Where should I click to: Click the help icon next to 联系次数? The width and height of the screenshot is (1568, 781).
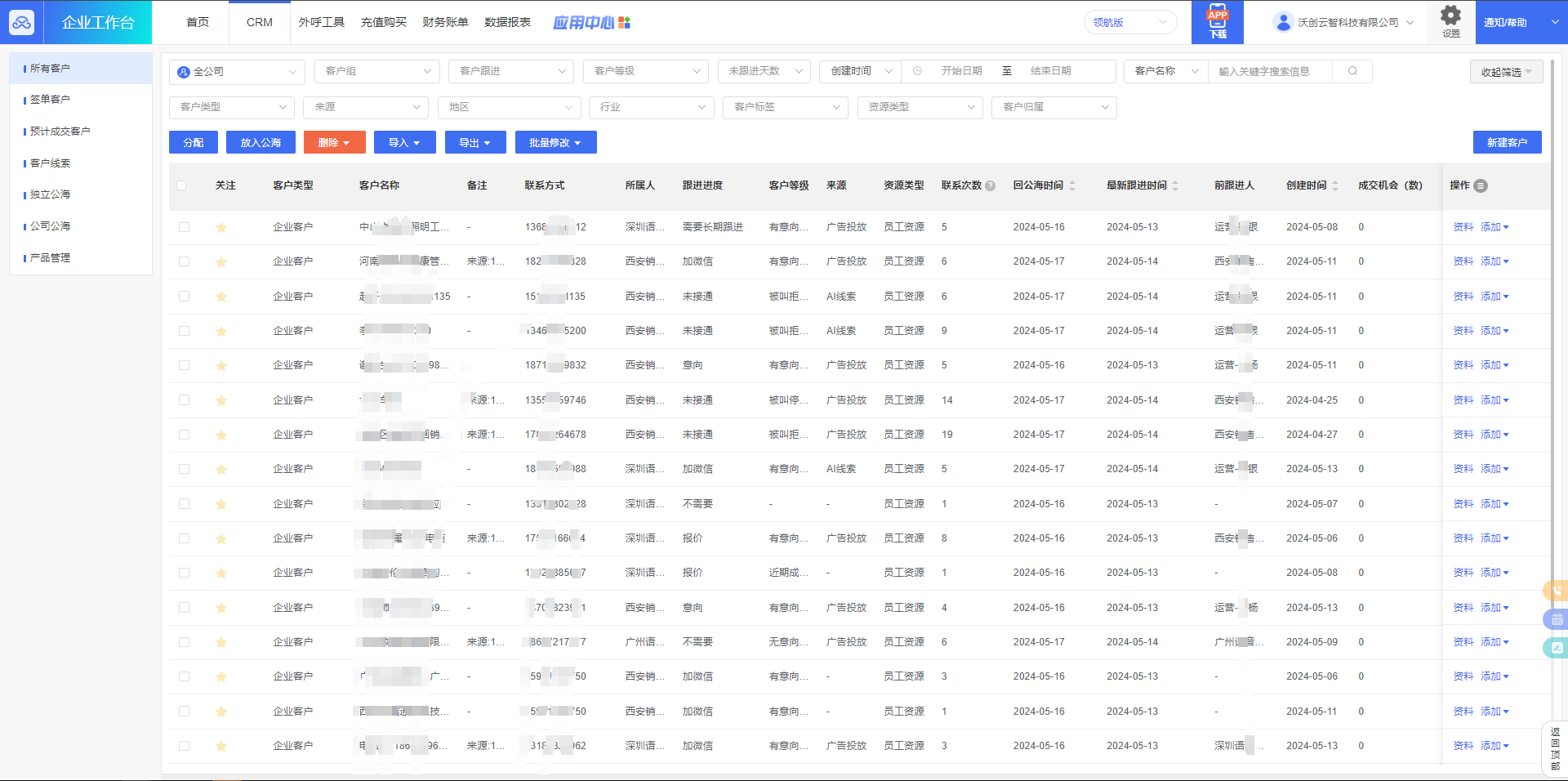[991, 185]
